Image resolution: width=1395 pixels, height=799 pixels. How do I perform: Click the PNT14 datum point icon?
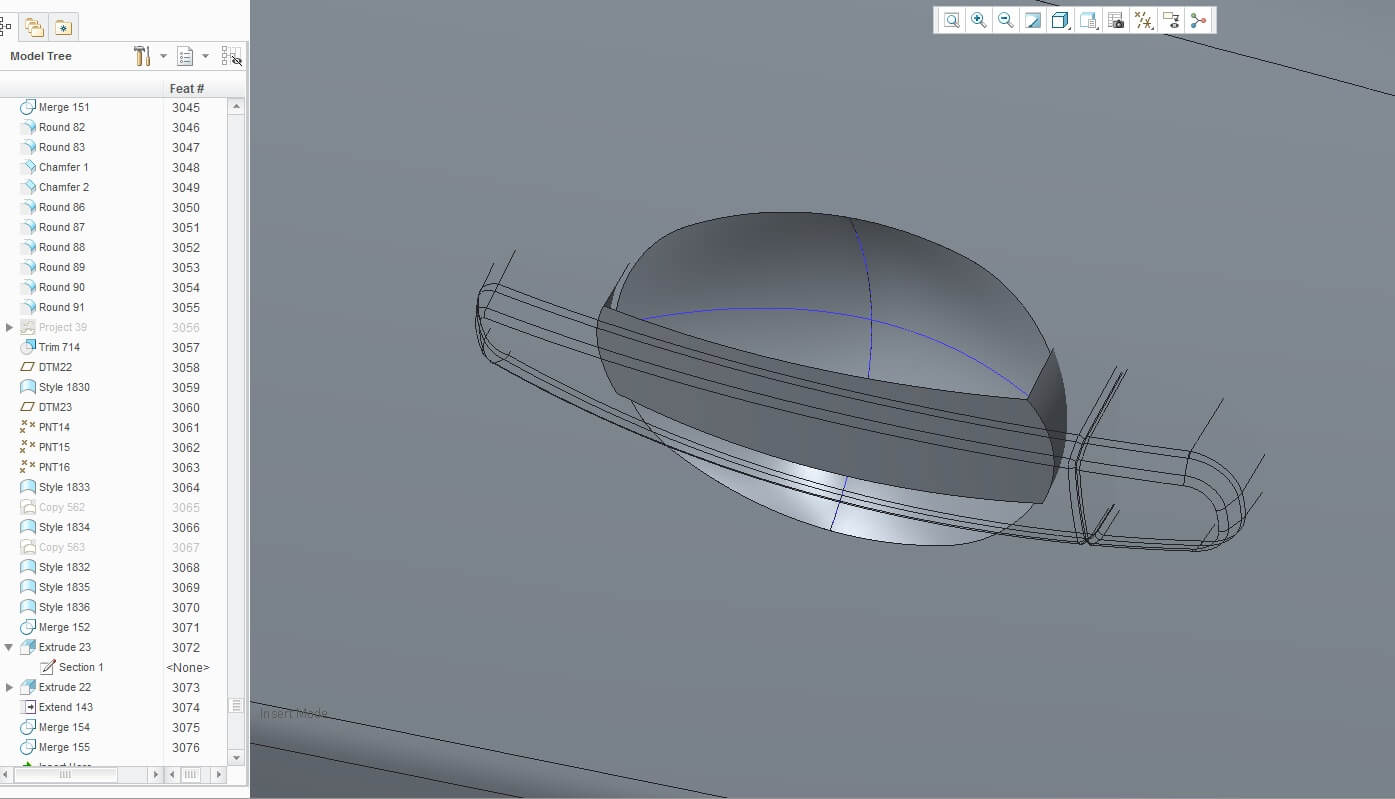point(28,427)
